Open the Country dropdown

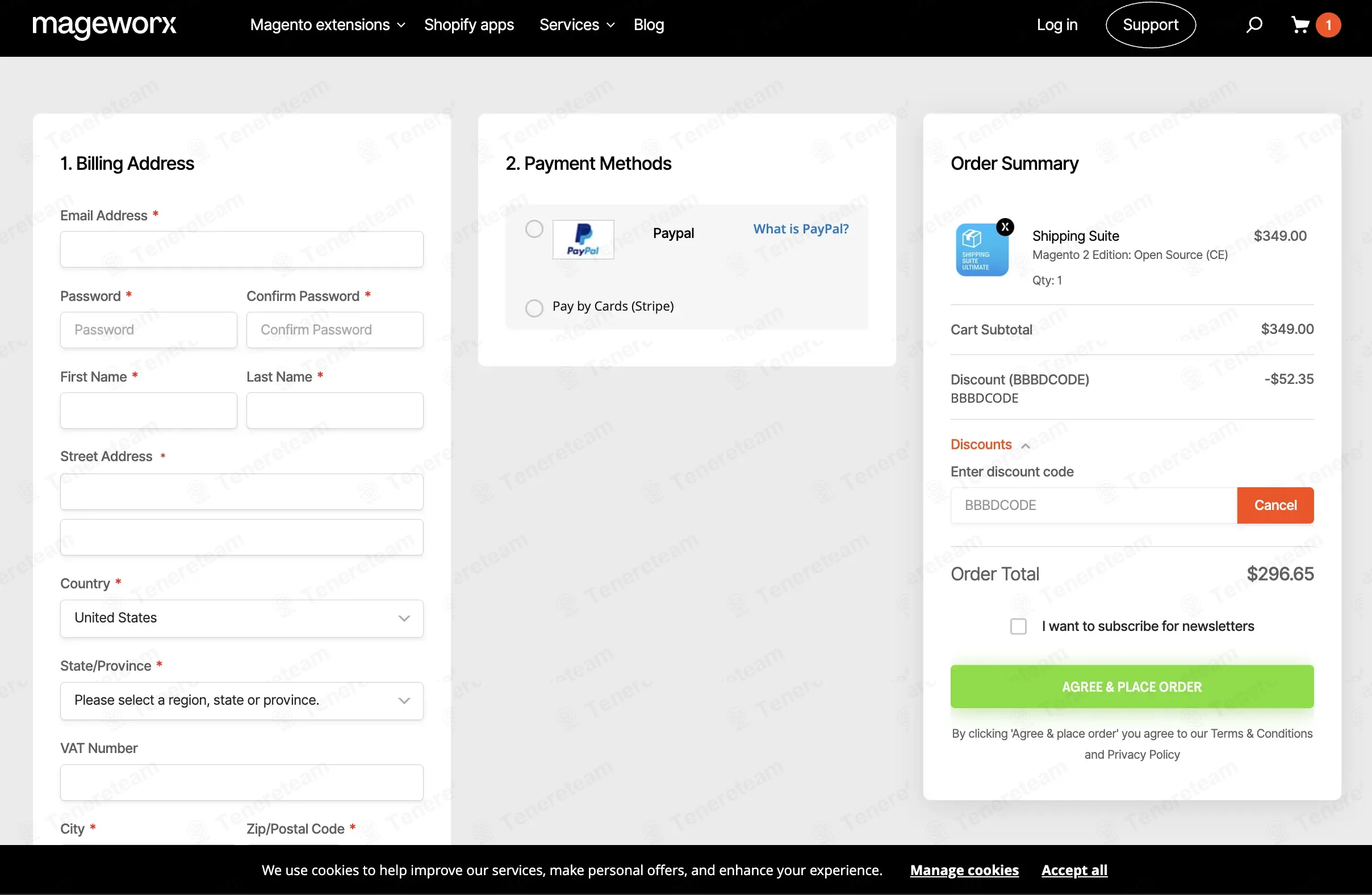(241, 618)
